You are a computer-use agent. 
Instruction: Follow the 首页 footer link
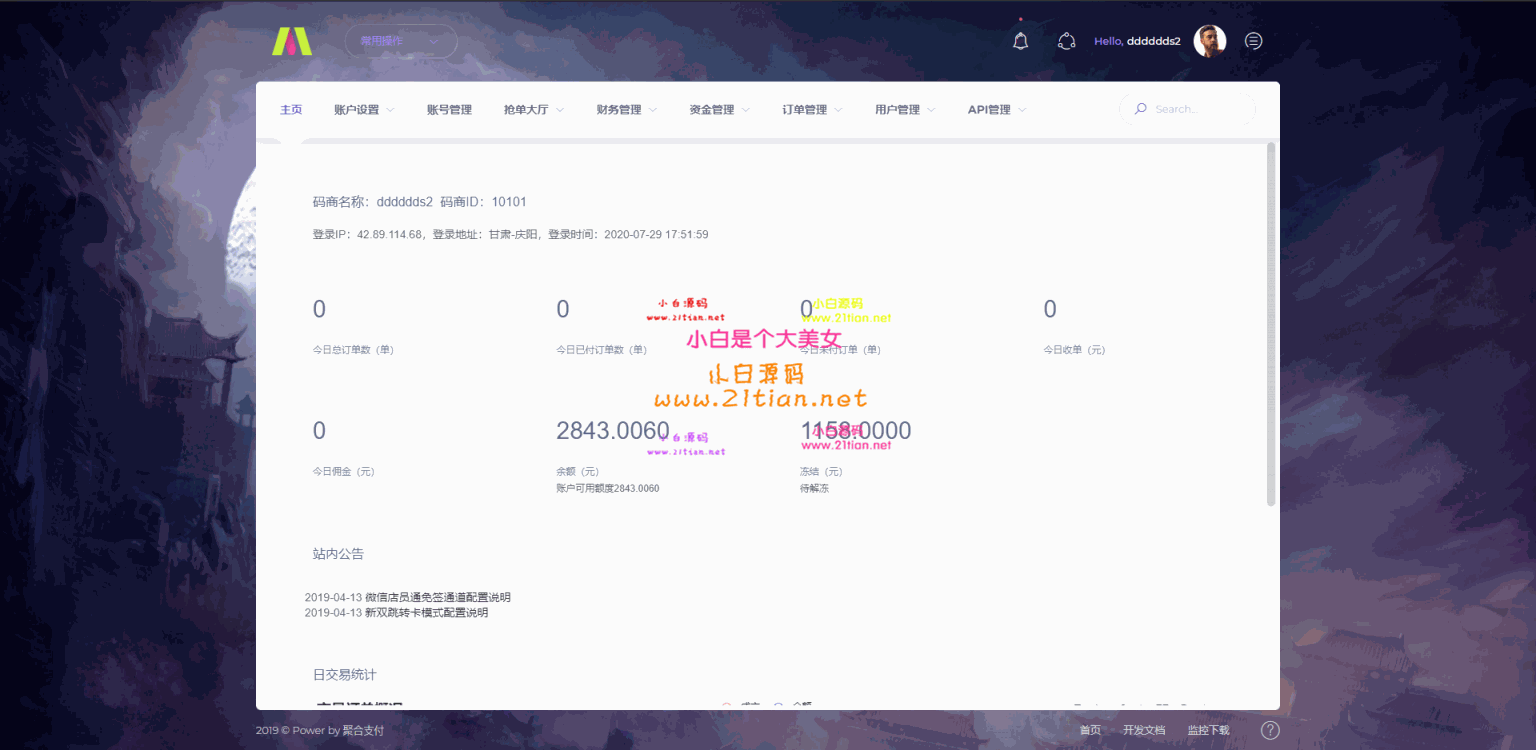coord(1090,730)
